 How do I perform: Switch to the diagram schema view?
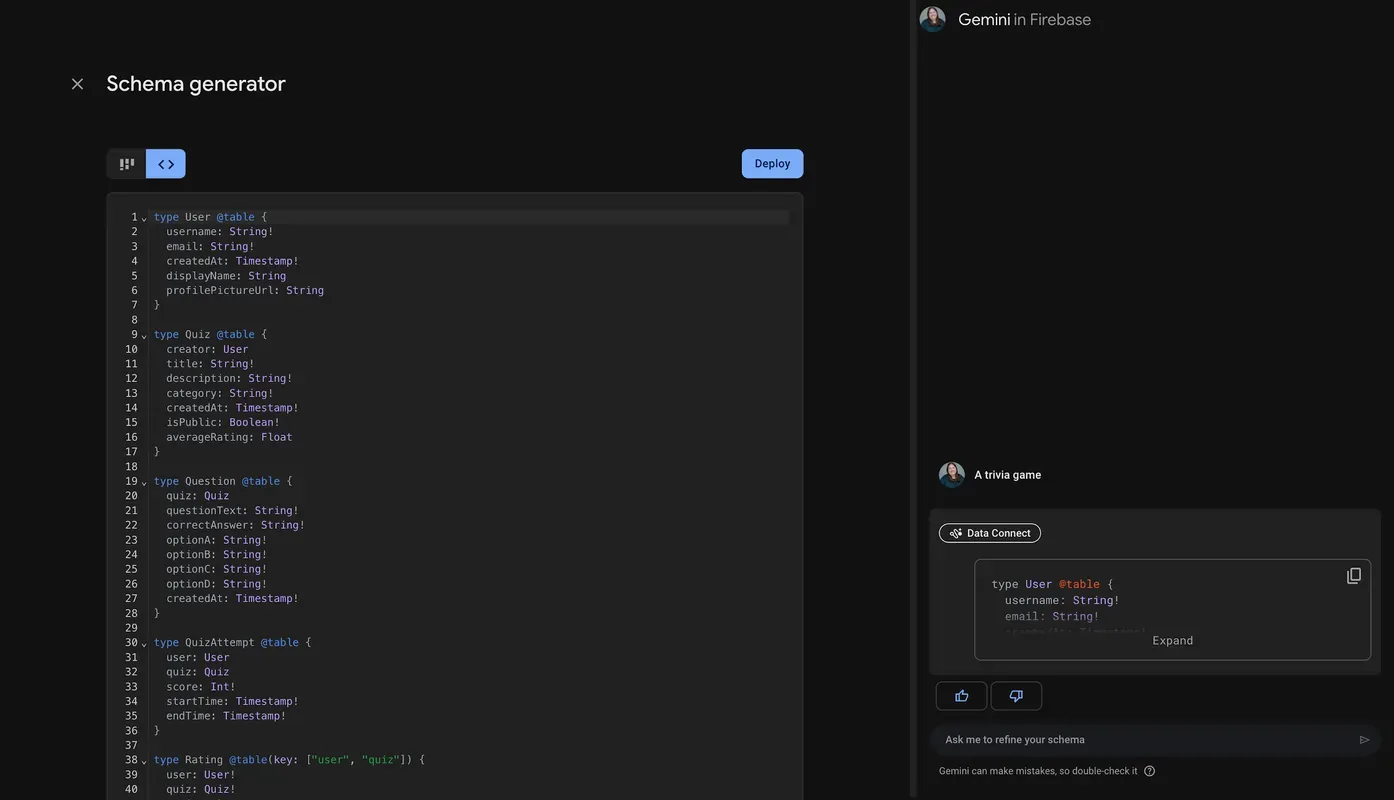coord(127,164)
